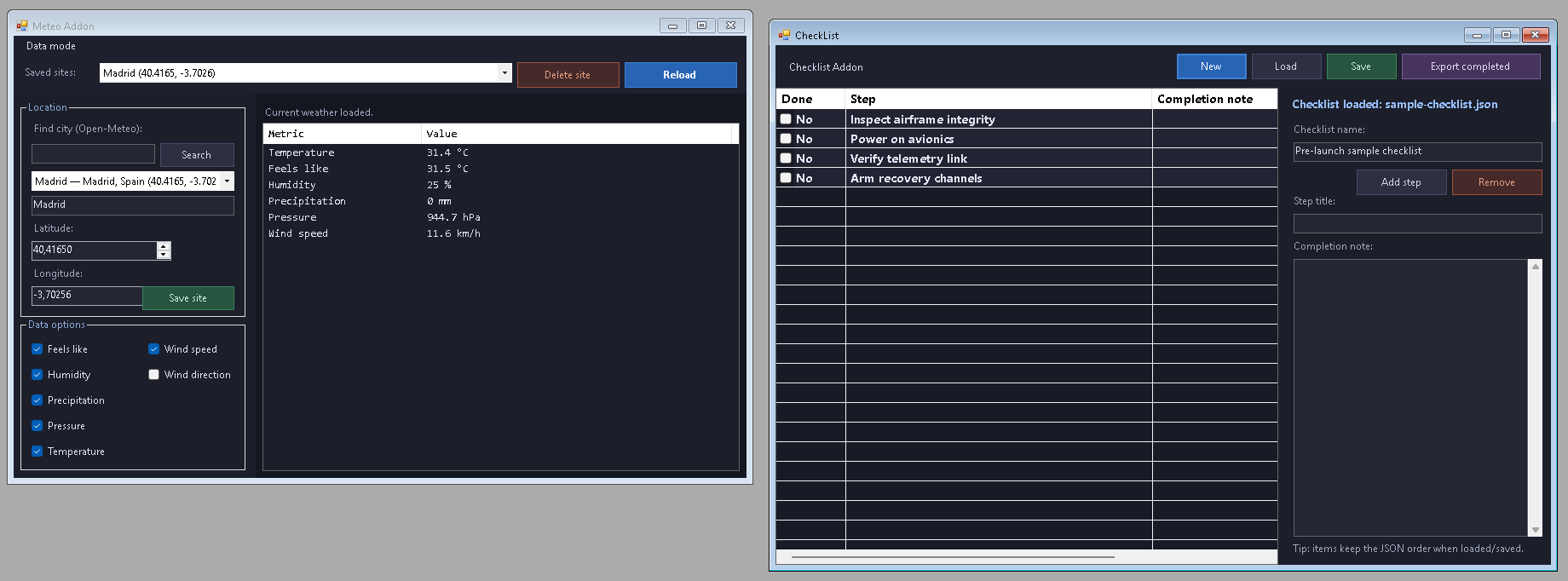Select the Feels like weather row
The image size is (1568, 581).
tap(500, 169)
